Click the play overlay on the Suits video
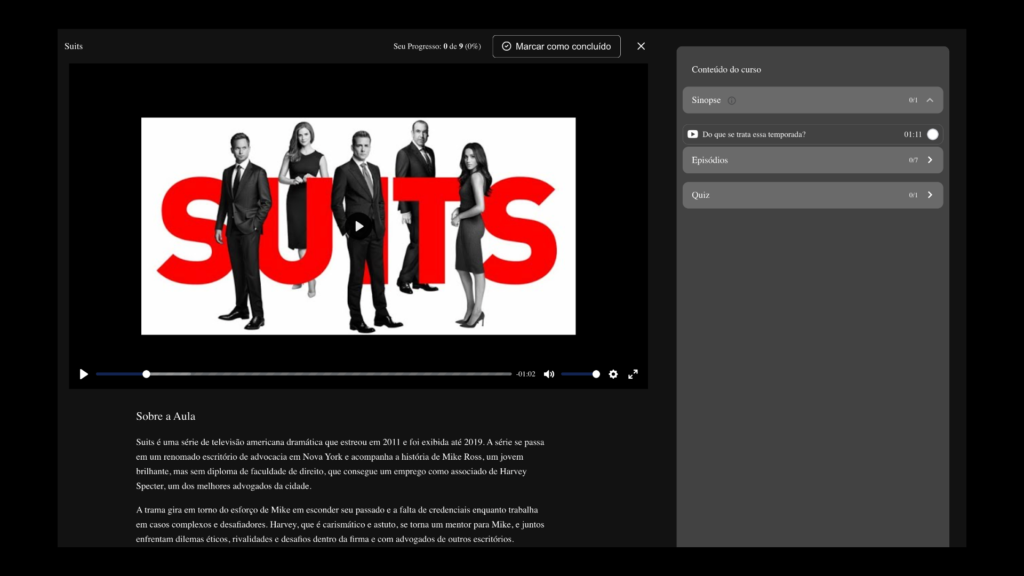Image resolution: width=1024 pixels, height=576 pixels. (358, 225)
